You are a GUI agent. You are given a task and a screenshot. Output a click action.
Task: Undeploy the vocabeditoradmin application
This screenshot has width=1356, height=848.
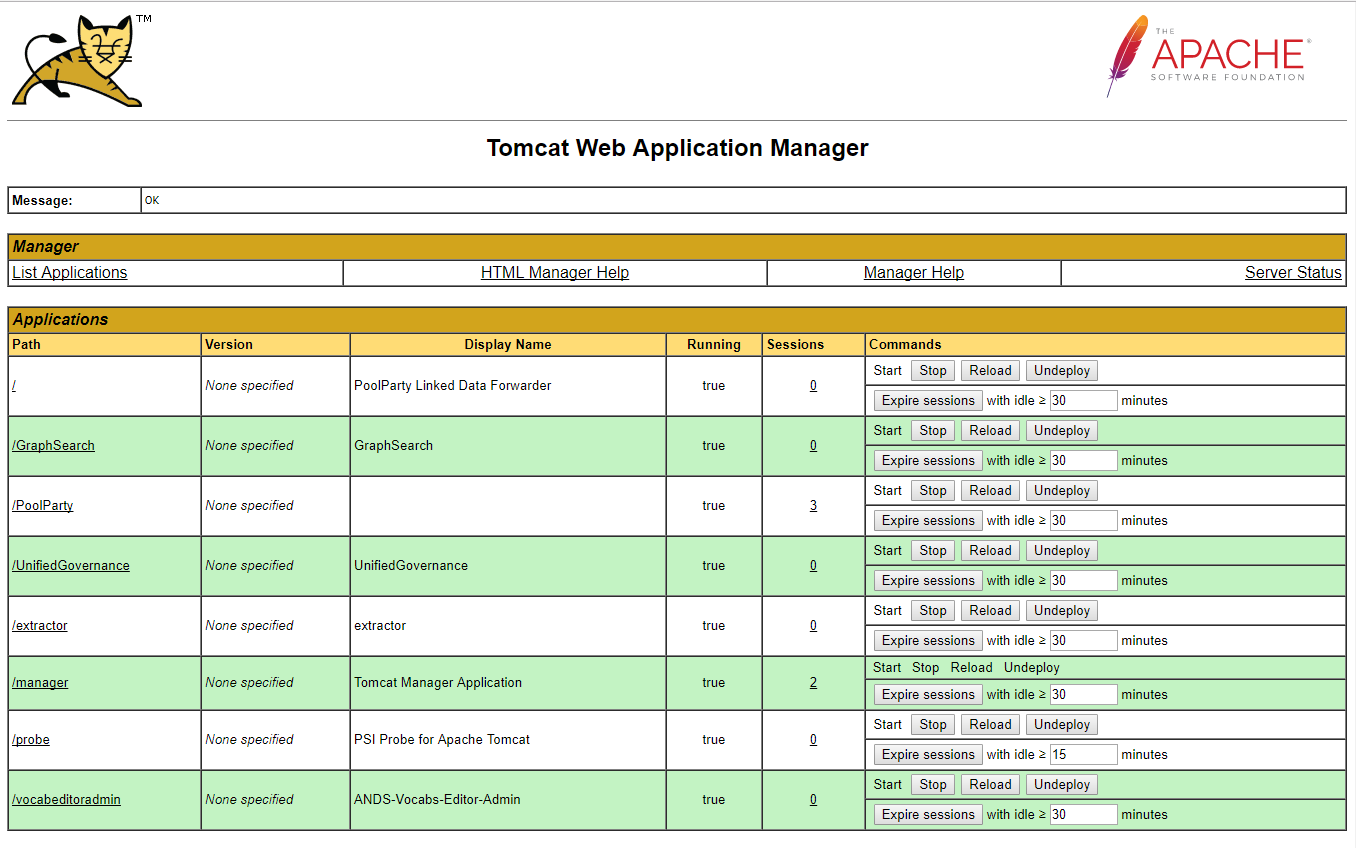(1062, 784)
